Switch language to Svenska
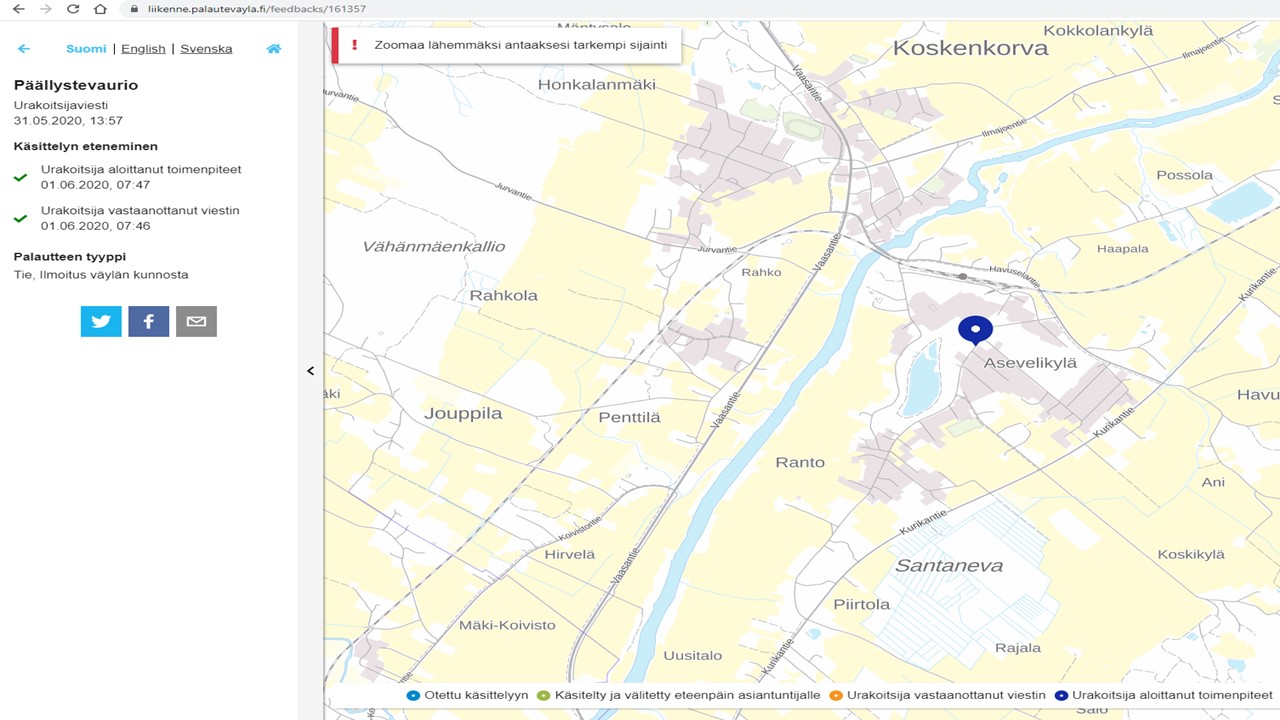The height and width of the screenshot is (720, 1280). pyautogui.click(x=206, y=49)
